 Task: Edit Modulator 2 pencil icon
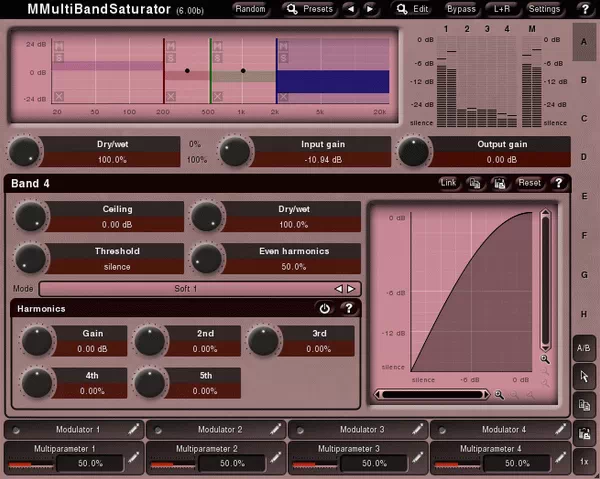coord(276,429)
